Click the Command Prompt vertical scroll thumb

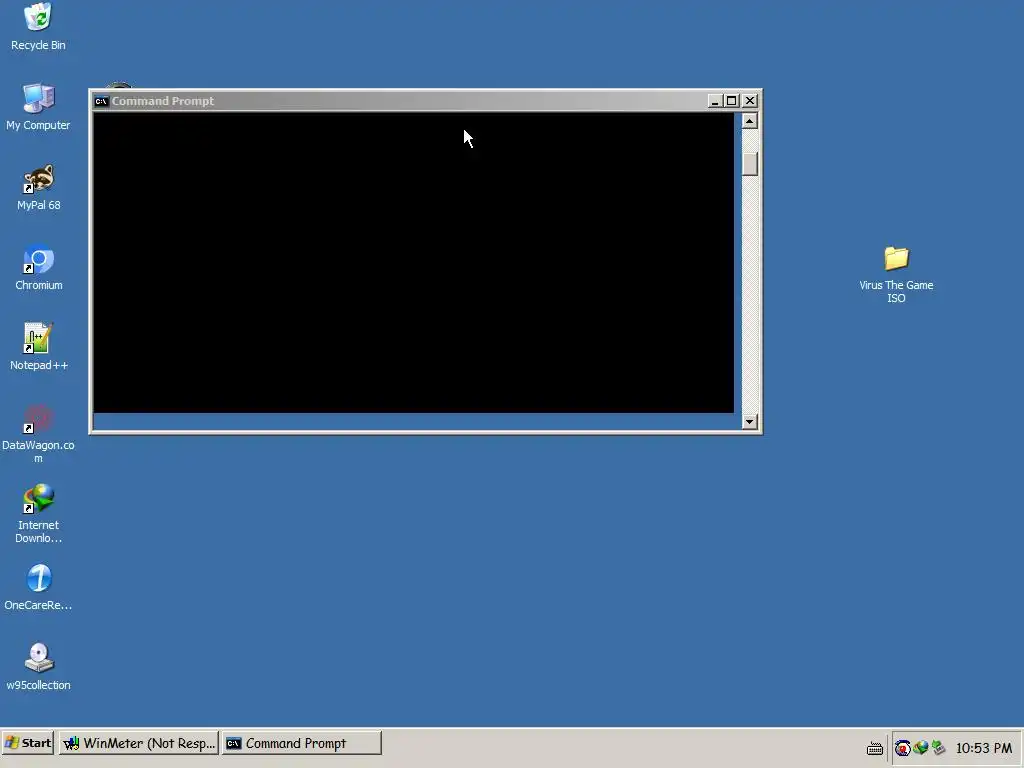(x=750, y=164)
